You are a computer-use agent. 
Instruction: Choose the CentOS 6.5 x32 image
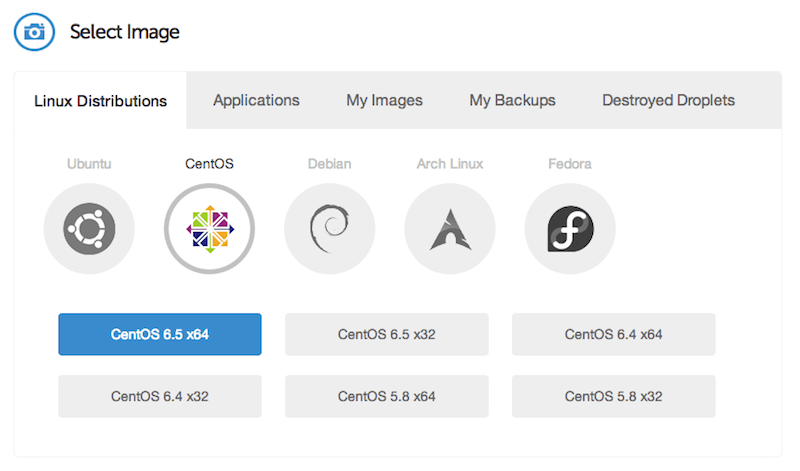(387, 334)
